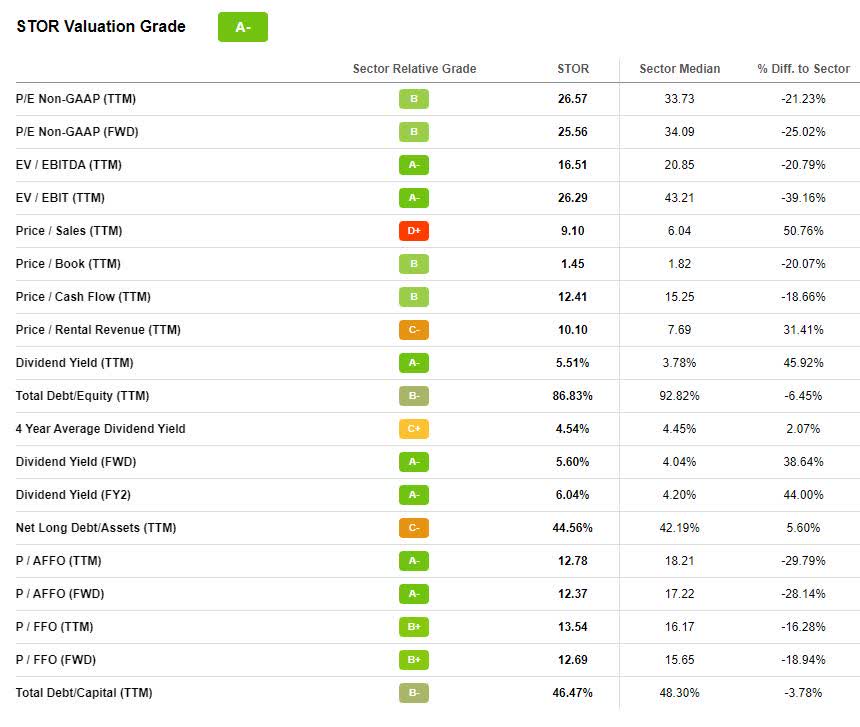Open the P/E Non-GAAP (TTM) metric
860x727 pixels.
(x=76, y=99)
